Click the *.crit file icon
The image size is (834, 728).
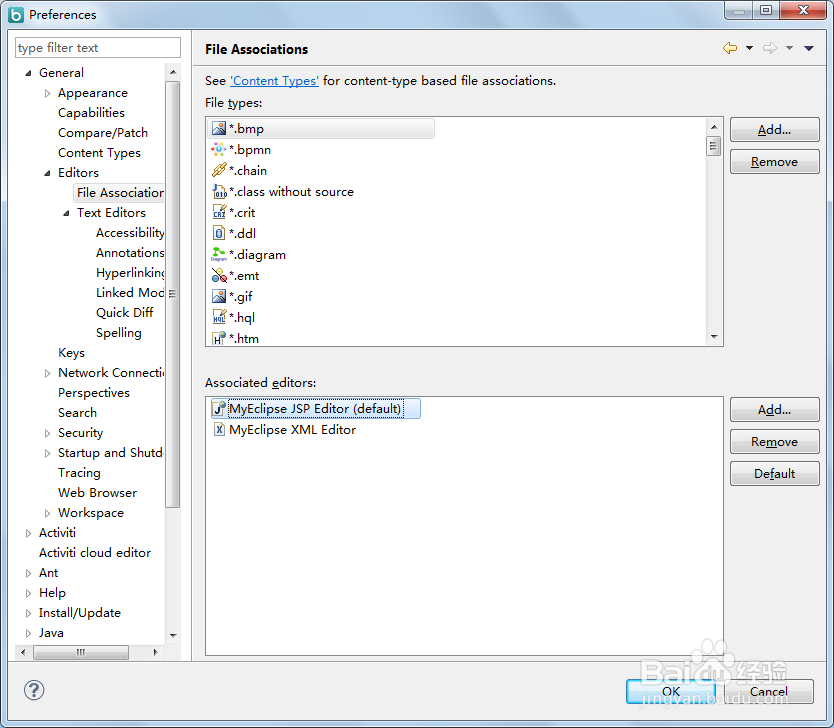click(x=219, y=212)
